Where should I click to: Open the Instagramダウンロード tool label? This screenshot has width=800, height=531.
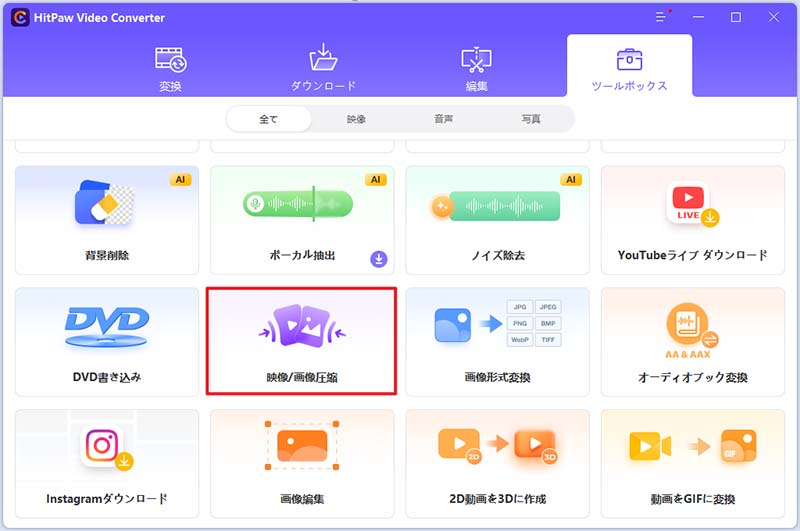click(x=107, y=498)
